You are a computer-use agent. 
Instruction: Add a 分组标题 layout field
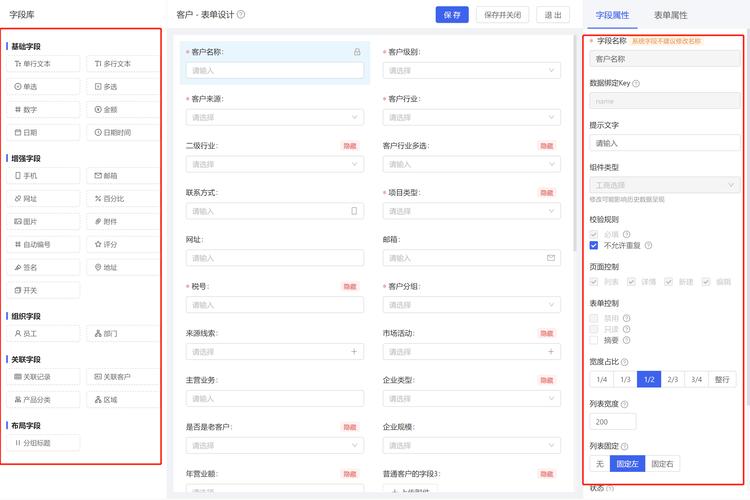pyautogui.click(x=43, y=443)
